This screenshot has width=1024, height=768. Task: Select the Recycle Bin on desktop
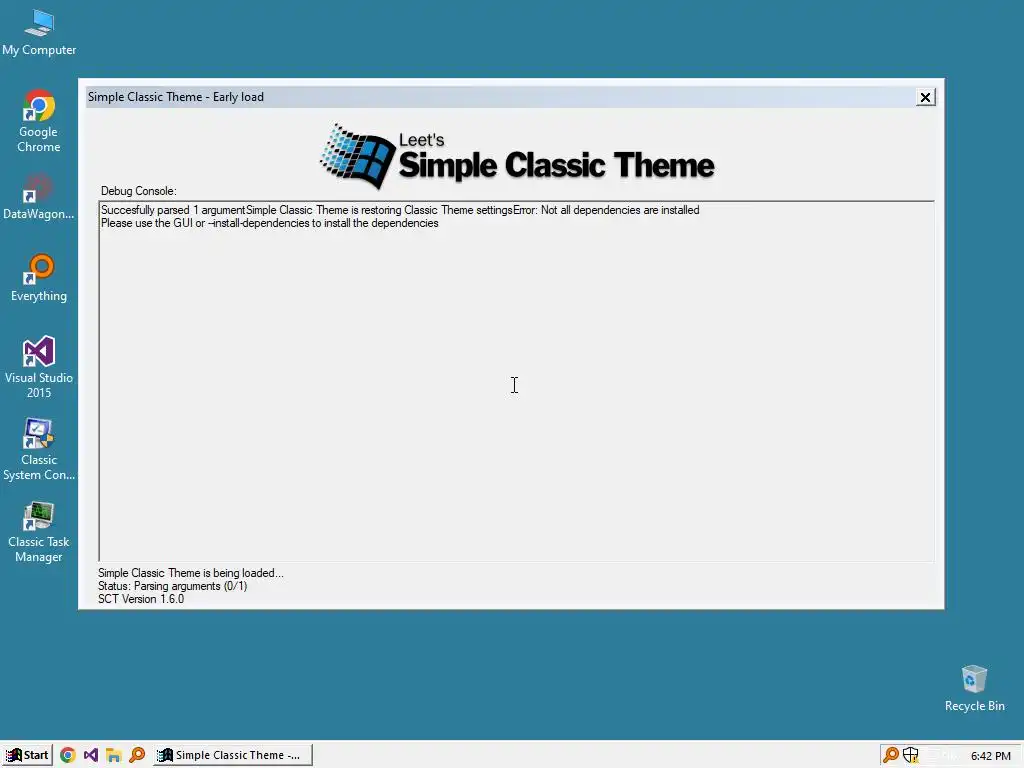[974, 688]
